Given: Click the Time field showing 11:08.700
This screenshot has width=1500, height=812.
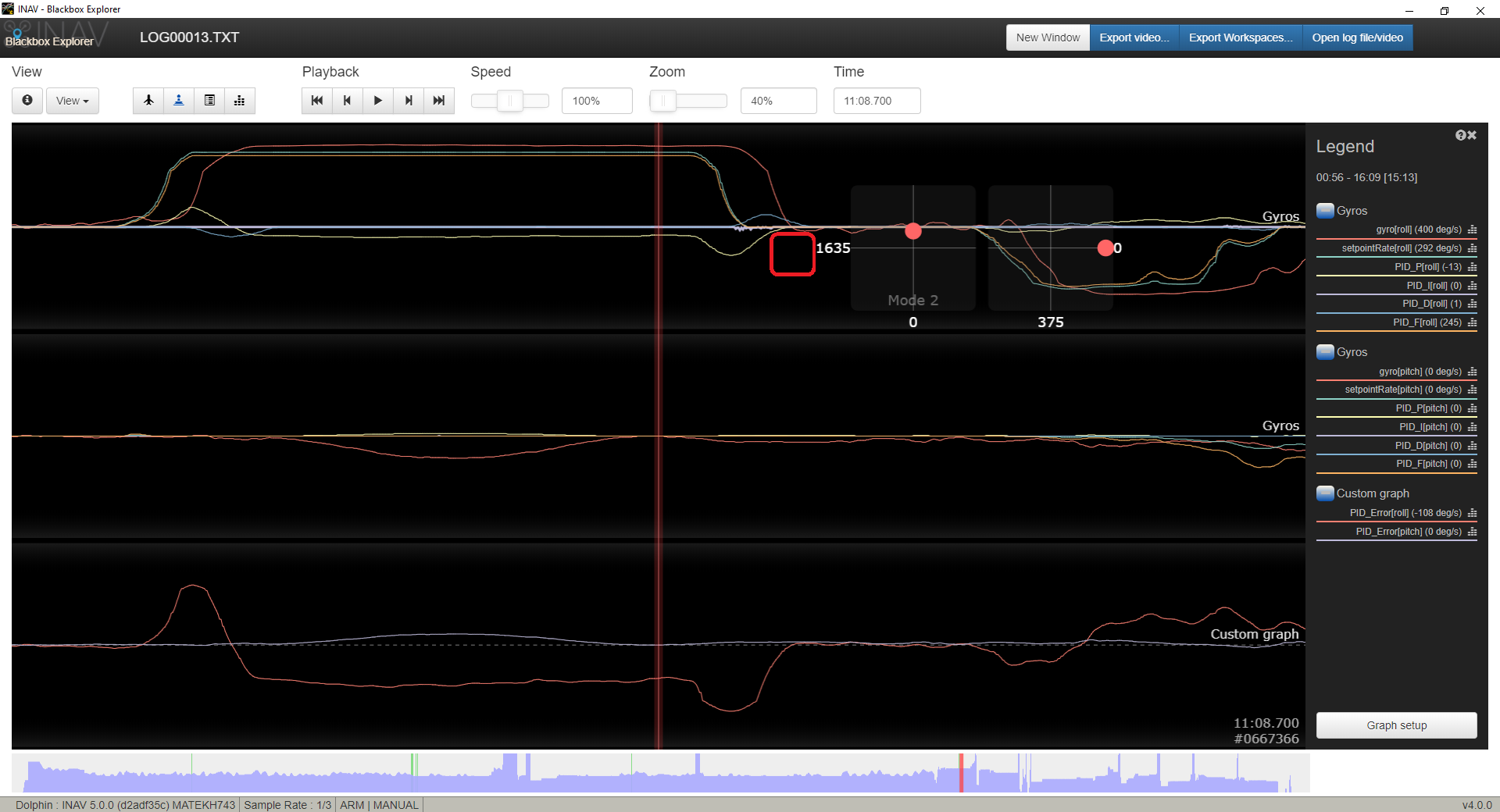Looking at the screenshot, I should tap(877, 101).
